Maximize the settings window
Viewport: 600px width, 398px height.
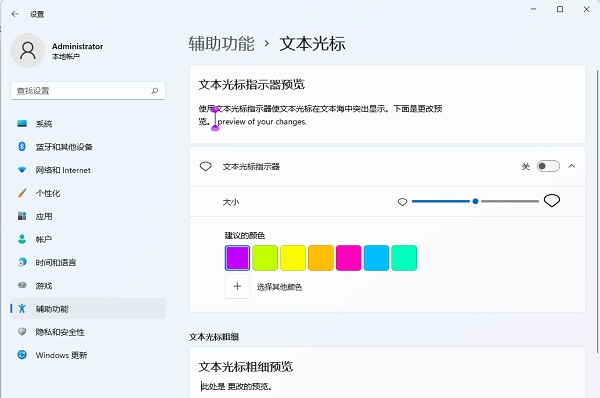pyautogui.click(x=560, y=9)
